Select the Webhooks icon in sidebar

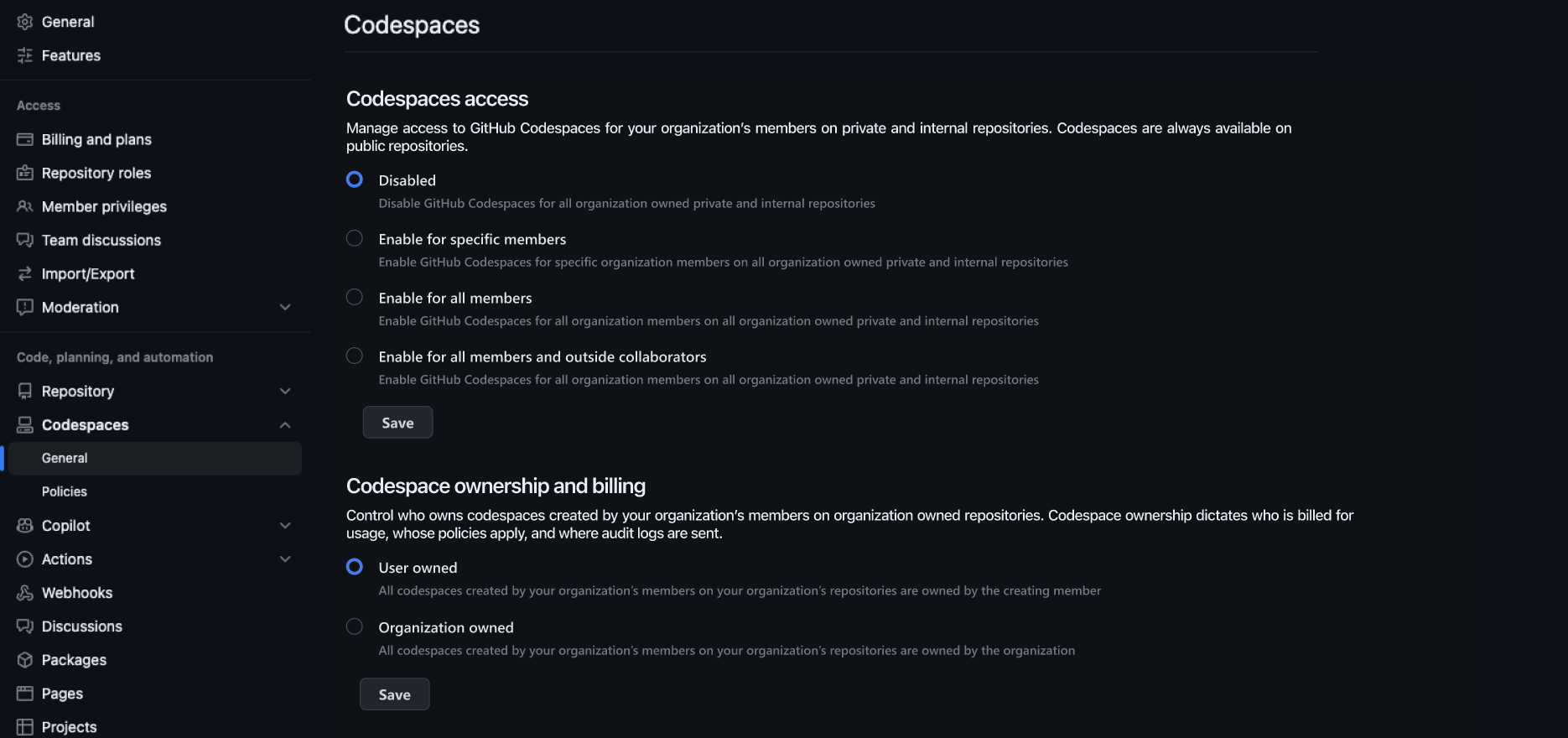pyautogui.click(x=25, y=592)
